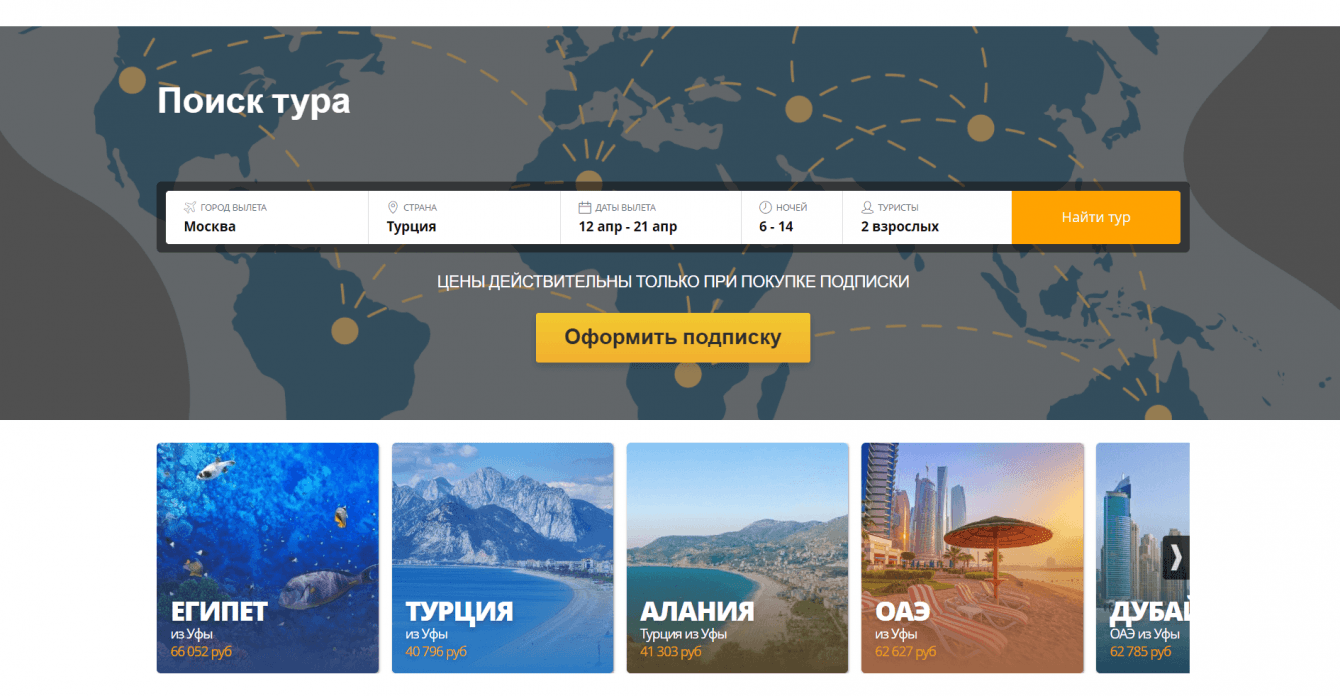The height and width of the screenshot is (696, 1340).
Task: Click the Оформить подписку button
Action: pyautogui.click(x=673, y=337)
